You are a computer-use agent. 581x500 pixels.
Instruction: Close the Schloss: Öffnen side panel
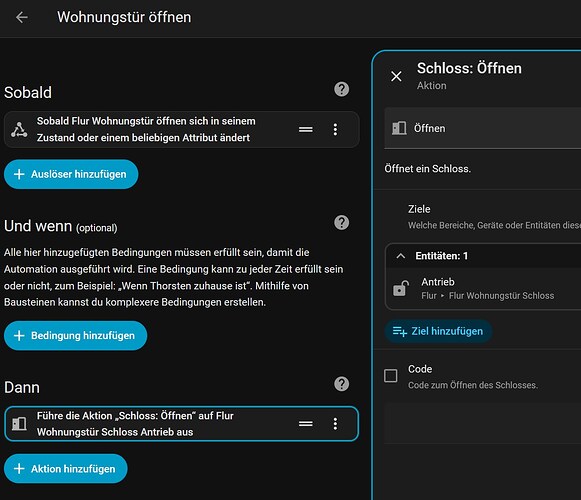point(396,76)
